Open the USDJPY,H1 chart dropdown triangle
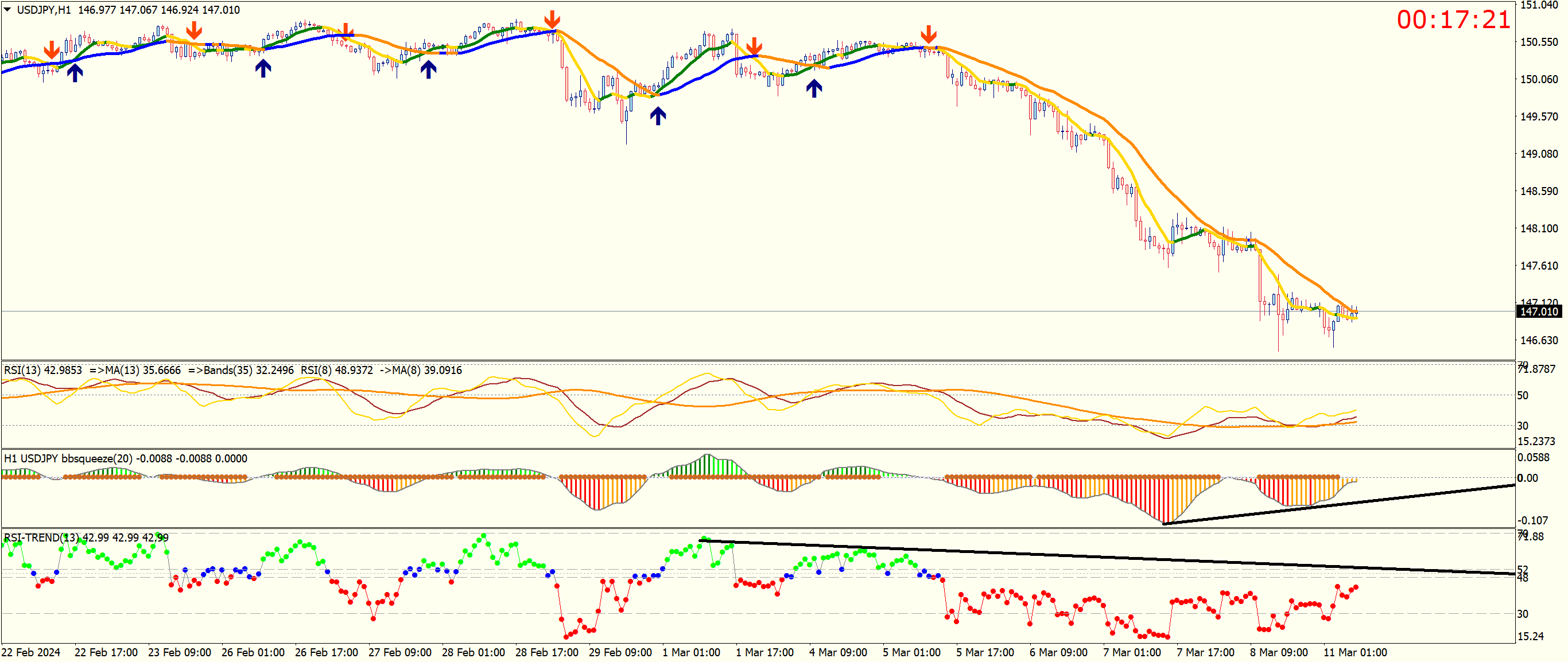1568x662 pixels. point(7,10)
